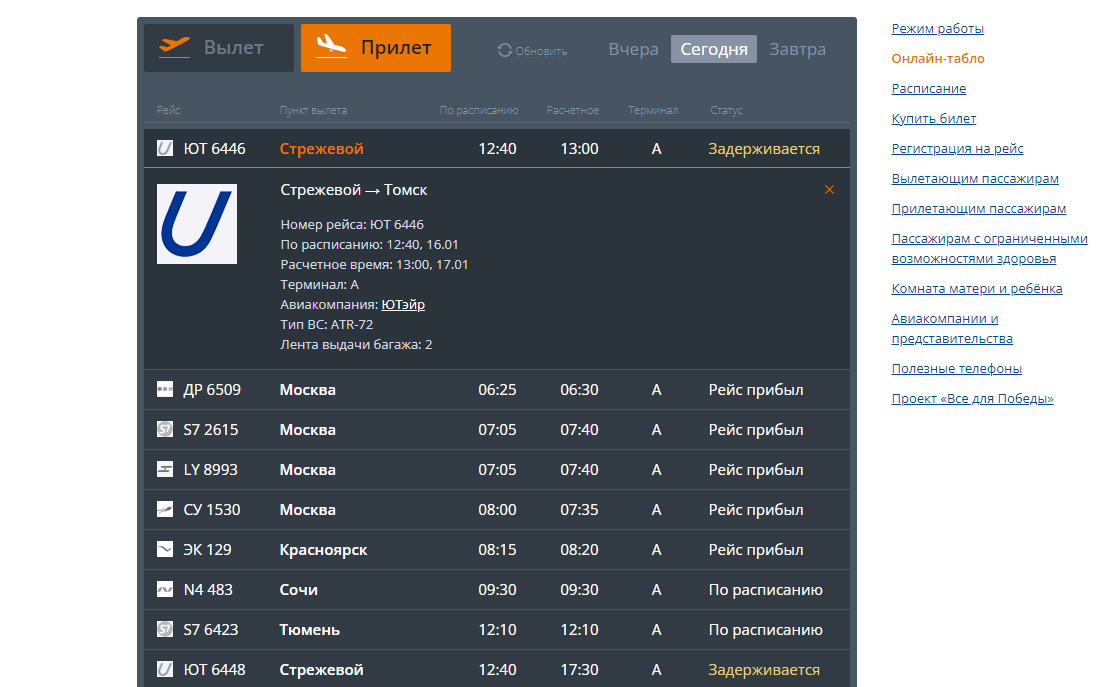Click airline icon for flight ЭК 129
The image size is (1103, 687).
(165, 550)
